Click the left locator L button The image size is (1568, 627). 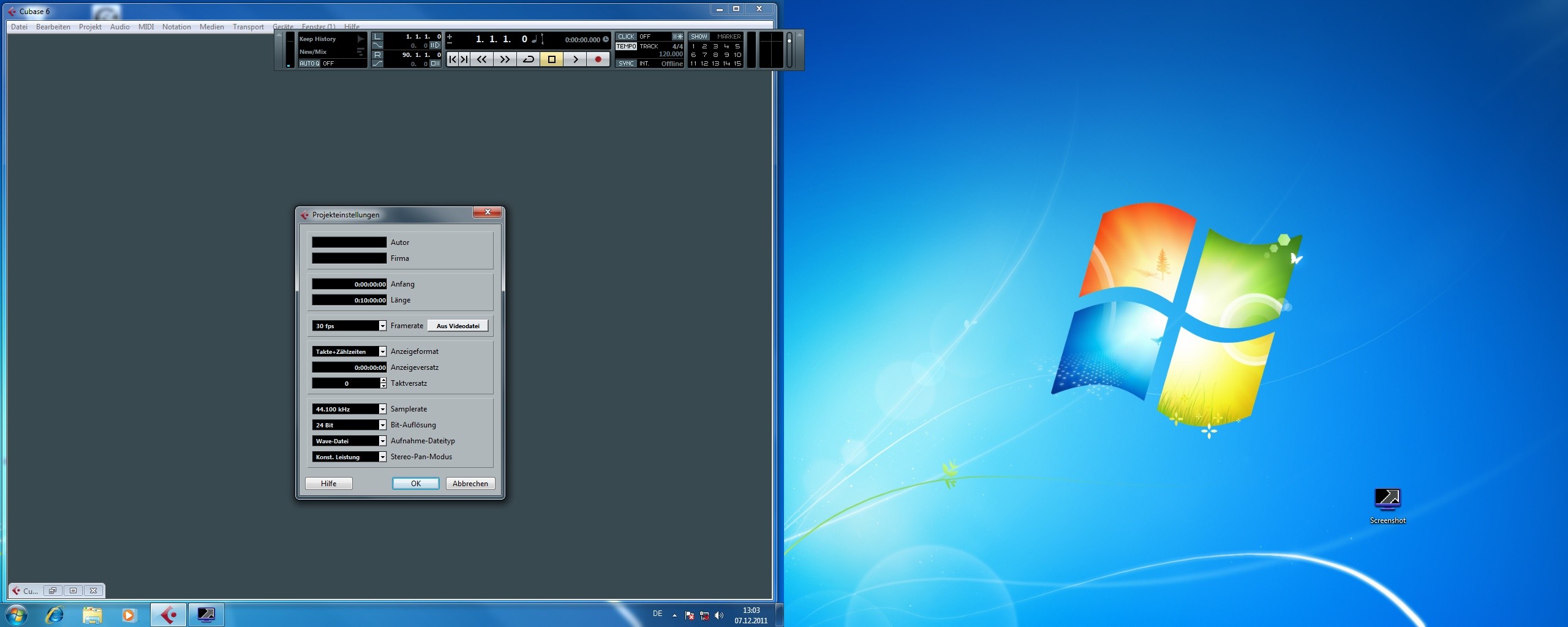pos(377,37)
